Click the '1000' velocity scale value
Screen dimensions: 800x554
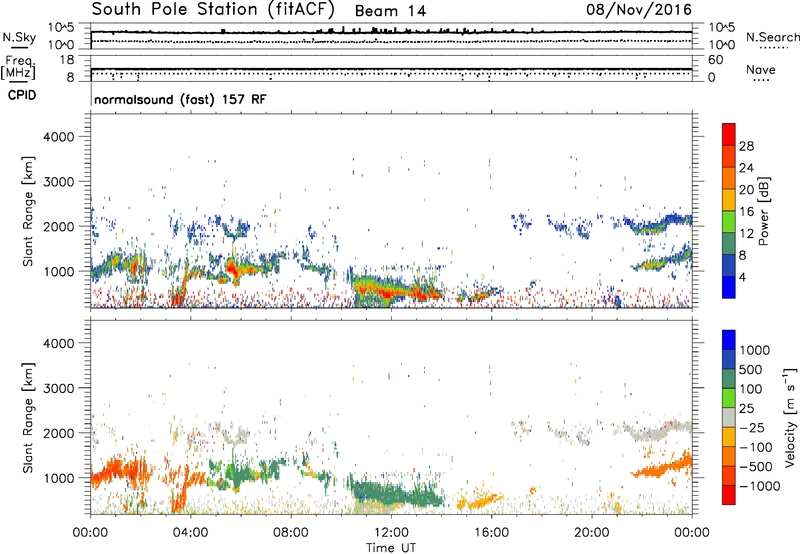[x=755, y=350]
